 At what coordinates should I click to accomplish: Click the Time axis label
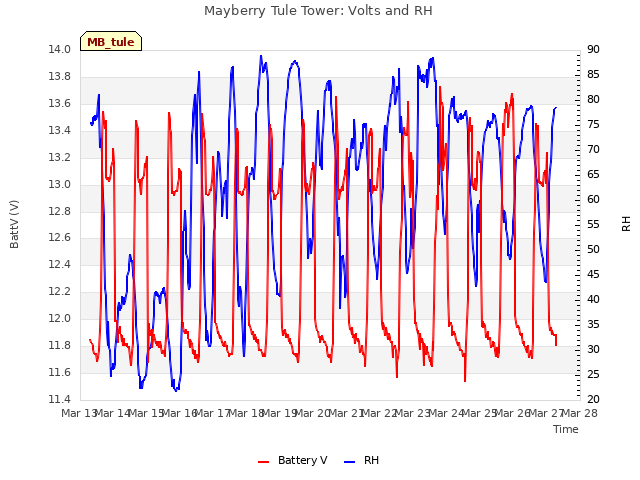pyautogui.click(x=566, y=429)
